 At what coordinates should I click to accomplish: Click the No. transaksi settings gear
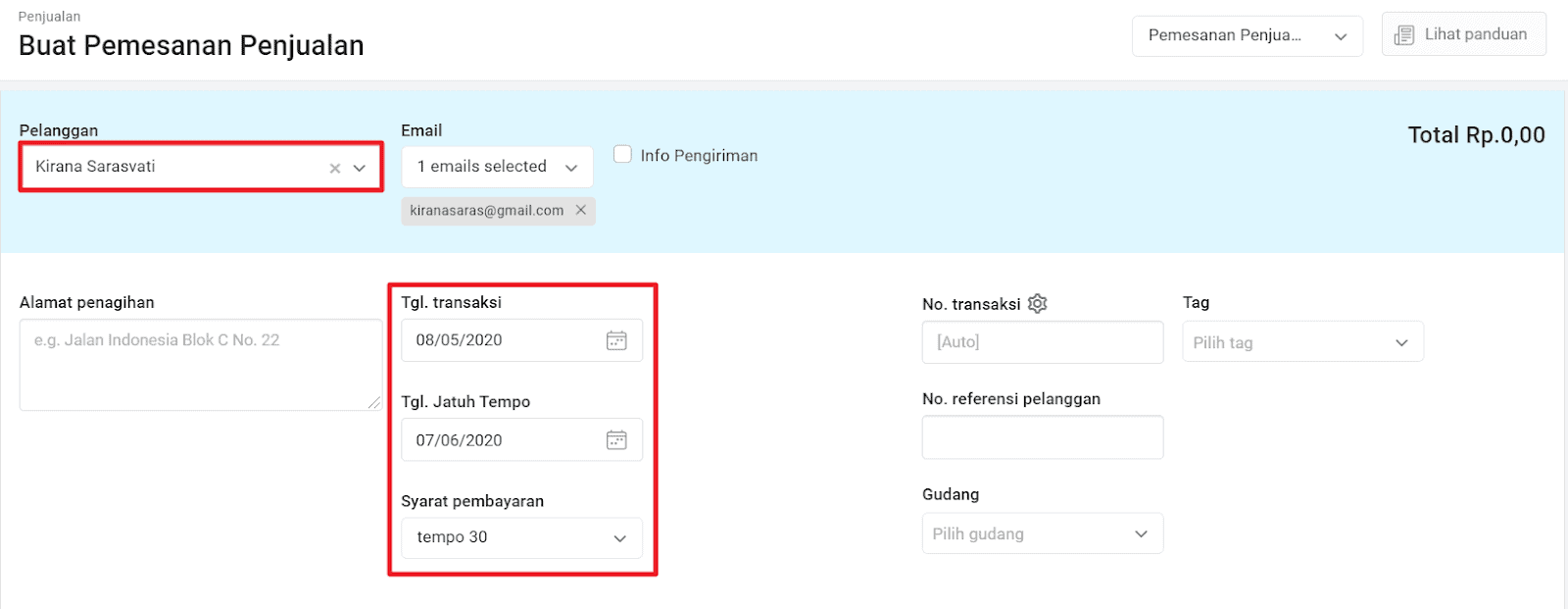[x=1038, y=304]
